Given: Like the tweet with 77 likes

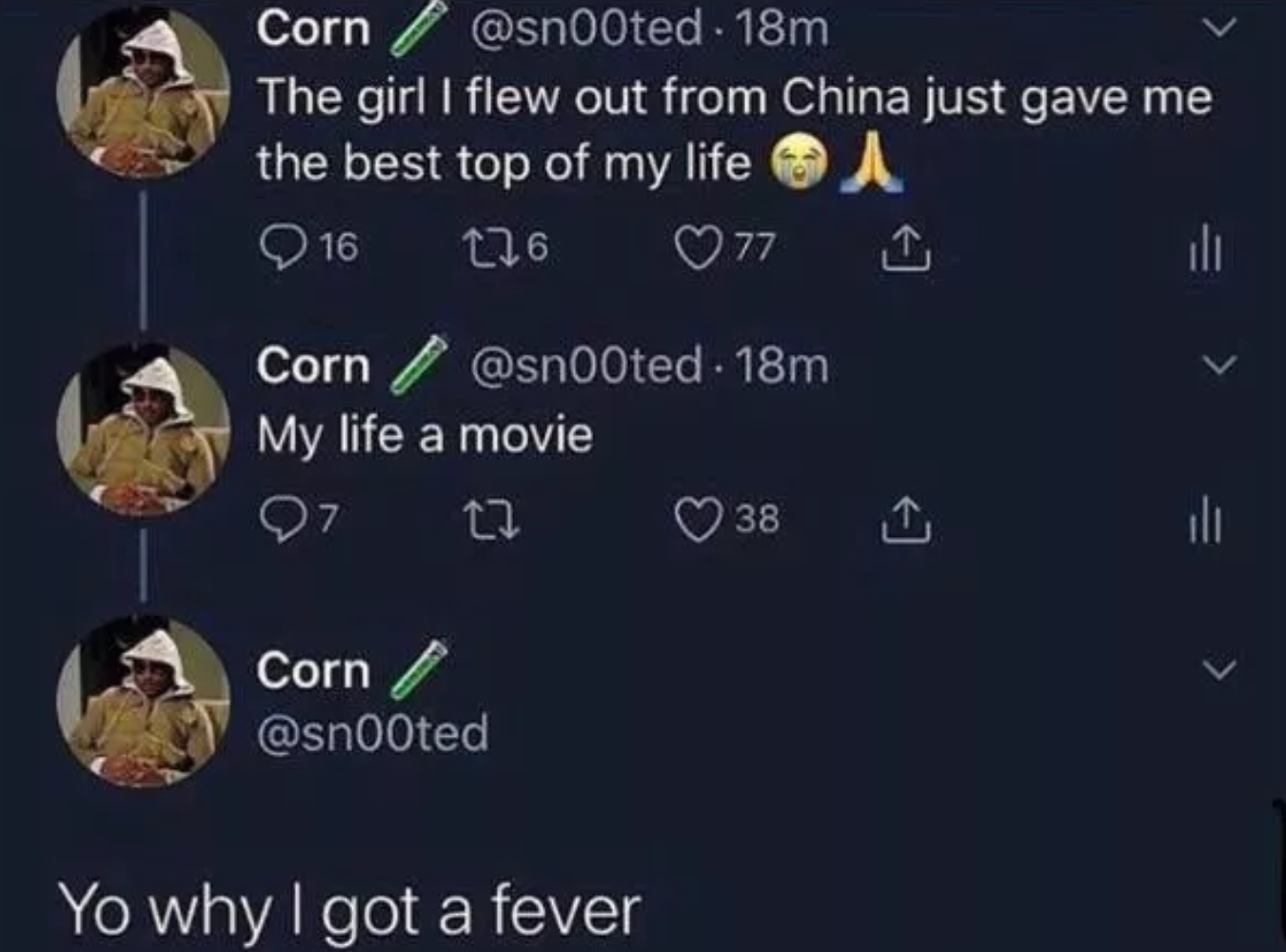Looking at the screenshot, I should [x=698, y=248].
